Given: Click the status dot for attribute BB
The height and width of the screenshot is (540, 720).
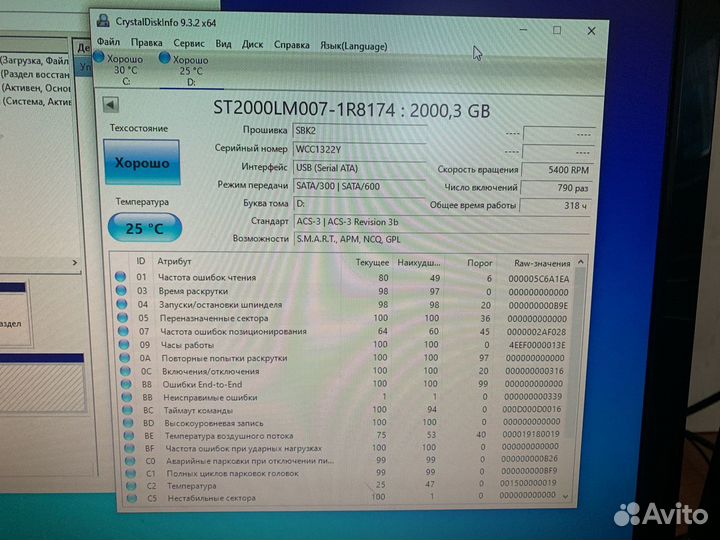Looking at the screenshot, I should coord(127,397).
